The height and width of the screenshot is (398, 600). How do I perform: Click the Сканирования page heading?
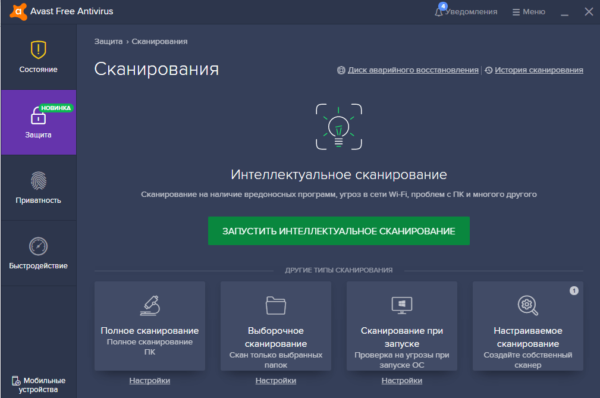(157, 69)
